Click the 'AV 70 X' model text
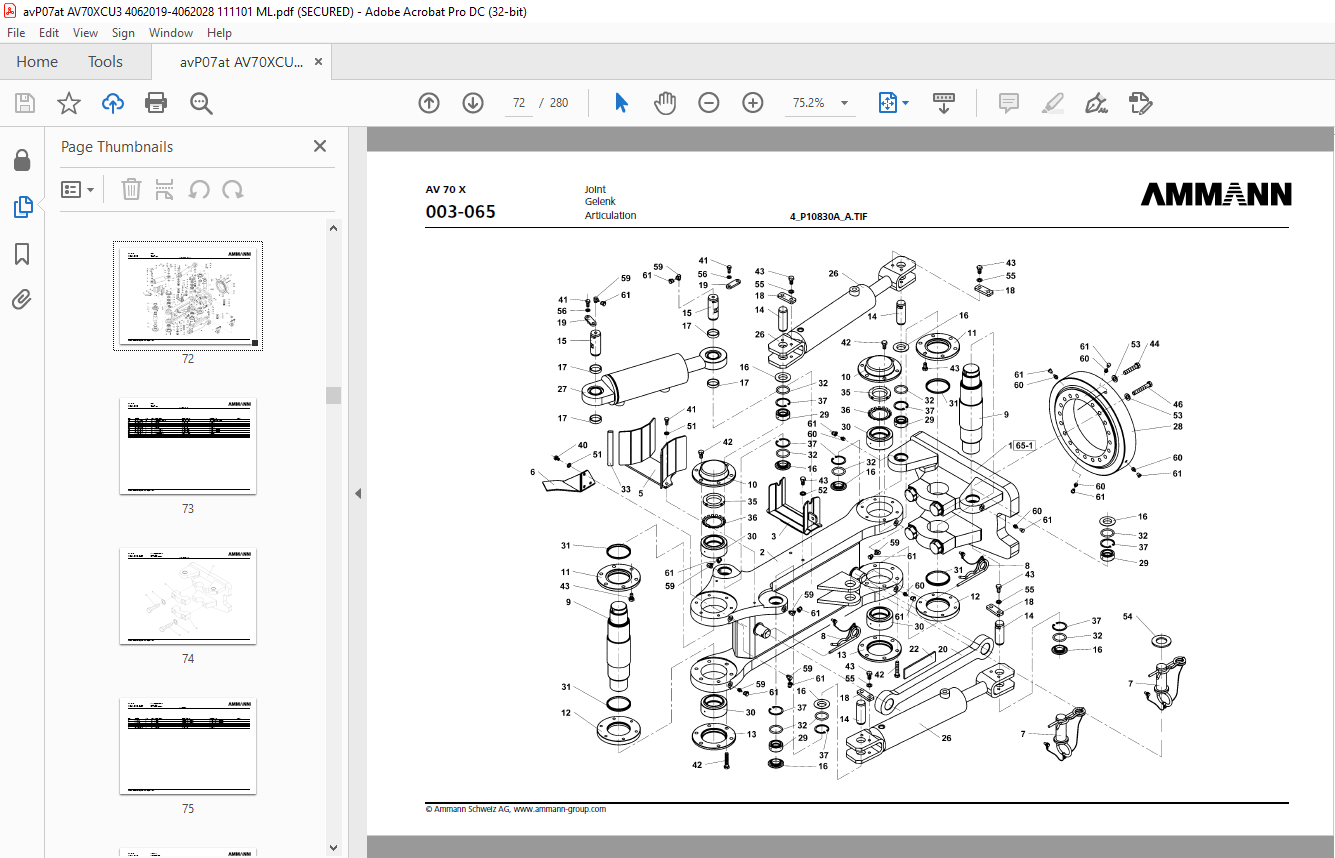 (x=446, y=189)
